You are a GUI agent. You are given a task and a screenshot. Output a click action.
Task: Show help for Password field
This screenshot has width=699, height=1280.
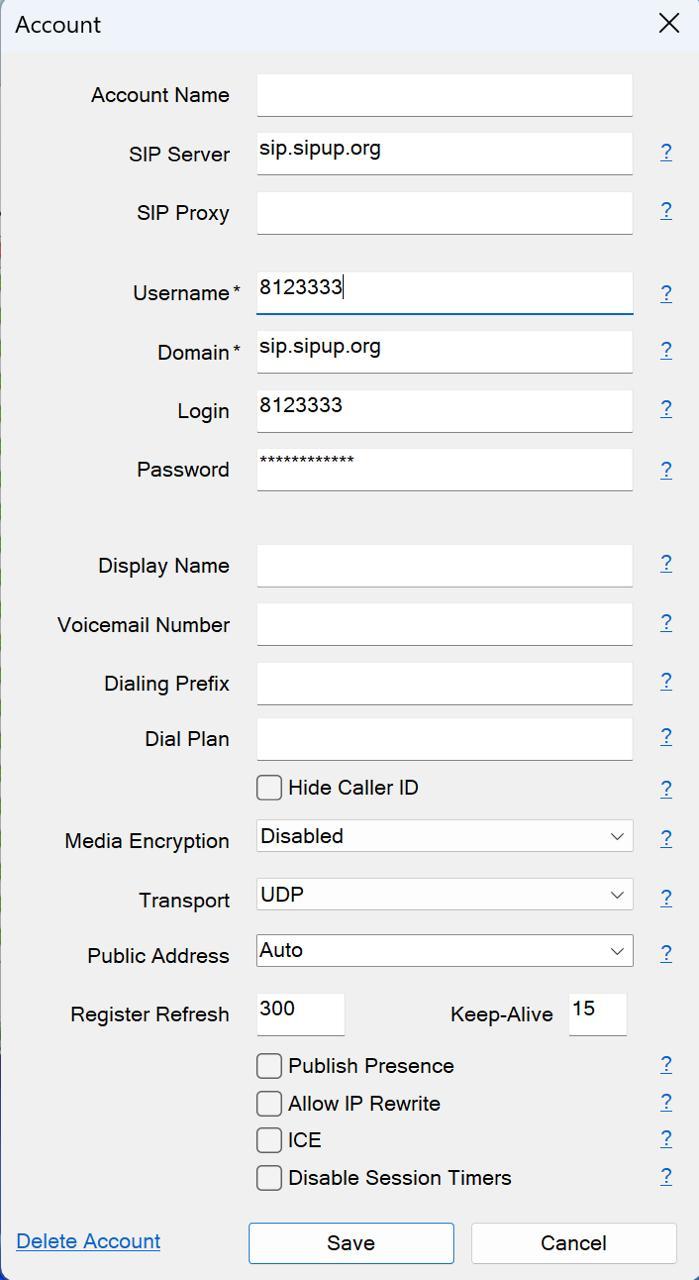coord(666,470)
